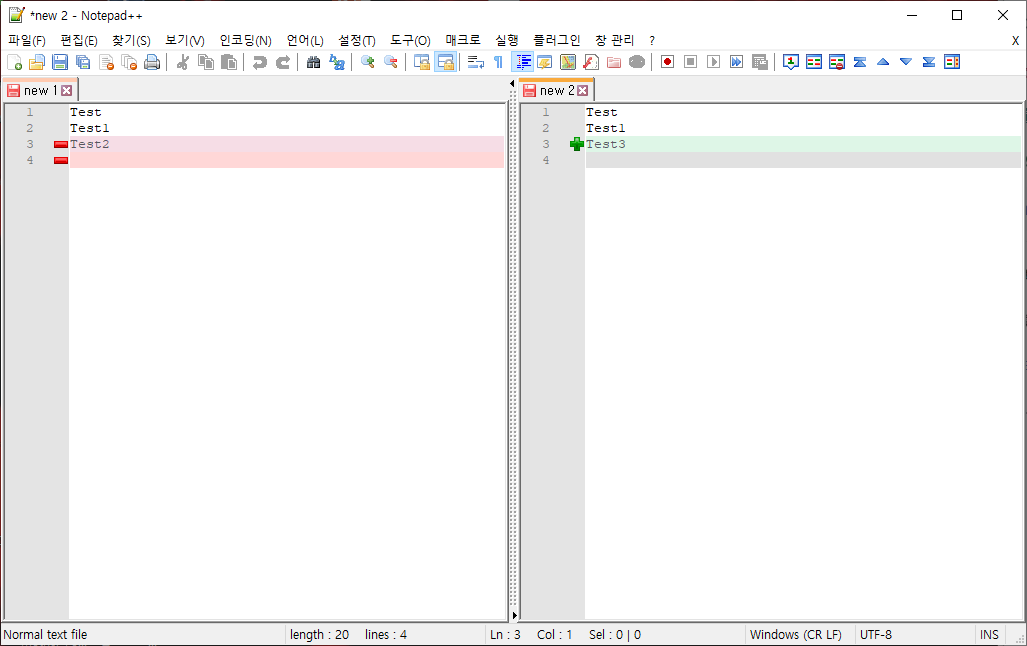The width and height of the screenshot is (1027, 646).
Task: Open the 파일(F) menu
Action: point(27,41)
